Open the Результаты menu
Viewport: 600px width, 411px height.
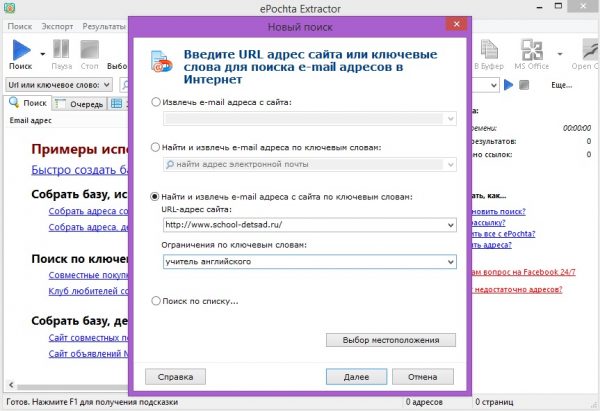104,26
